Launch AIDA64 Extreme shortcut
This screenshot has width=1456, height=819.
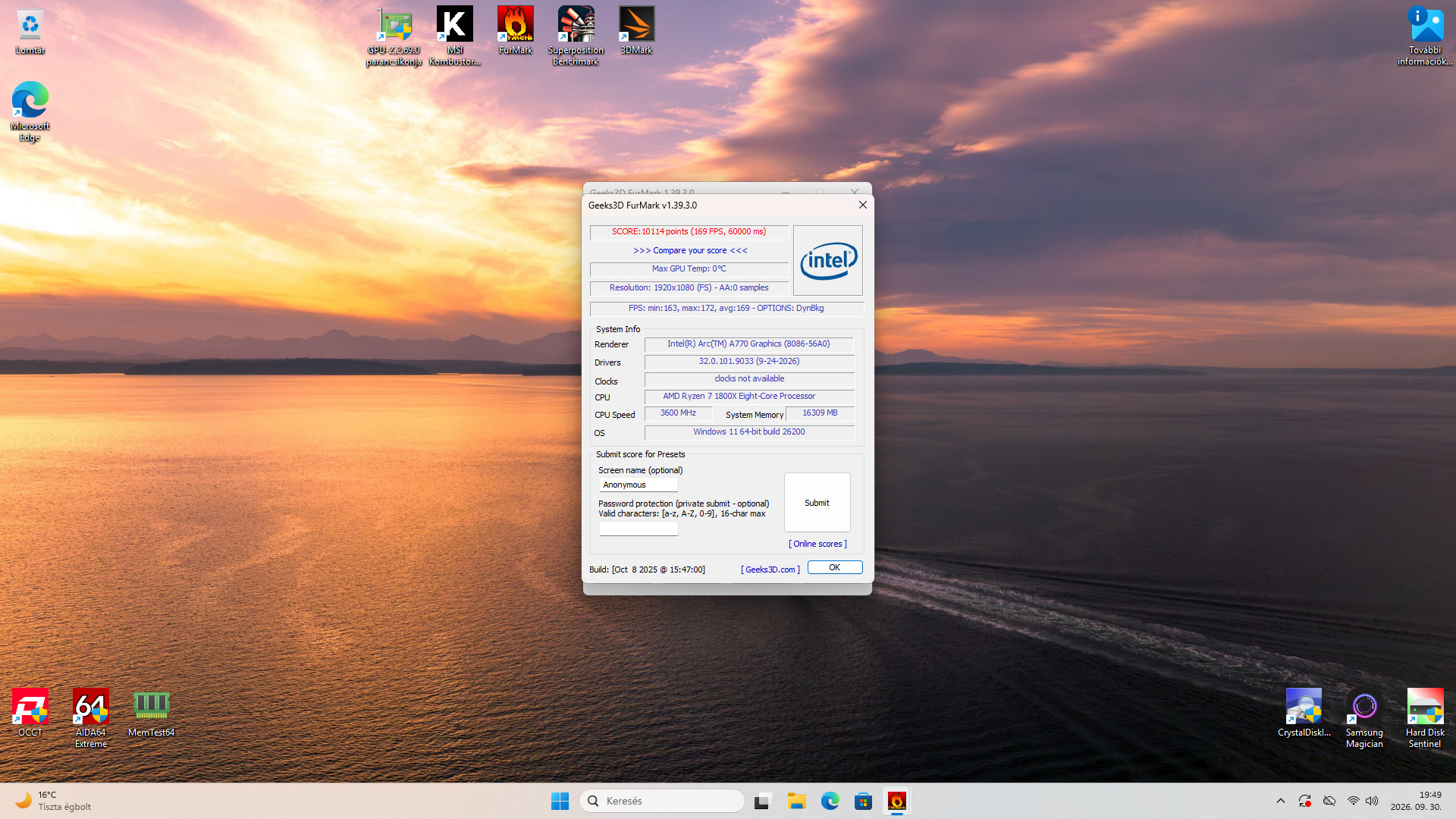pos(91,718)
